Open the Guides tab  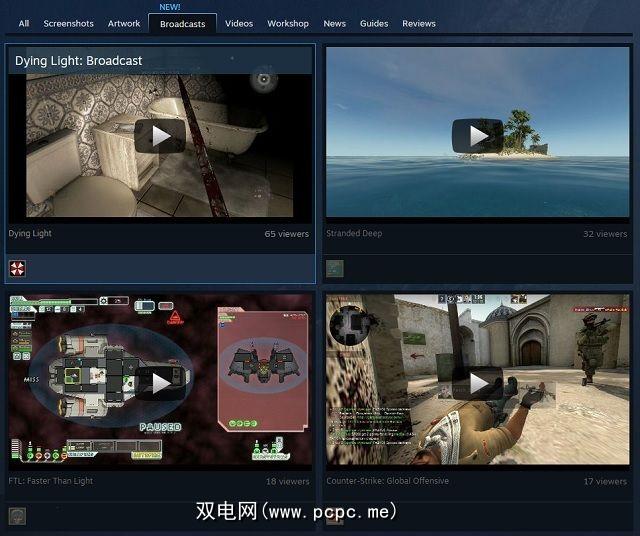pos(374,24)
